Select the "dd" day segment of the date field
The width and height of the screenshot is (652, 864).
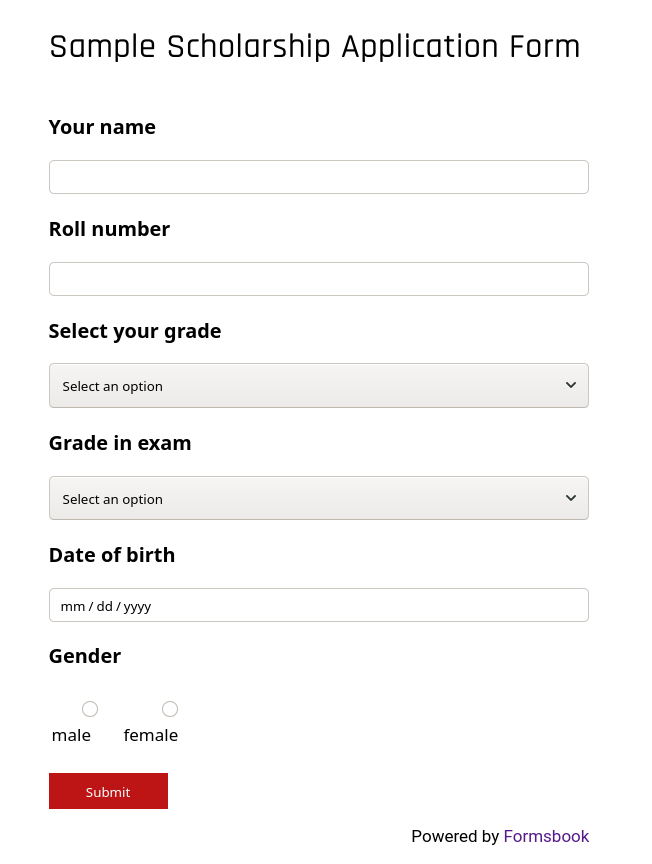tap(105, 606)
